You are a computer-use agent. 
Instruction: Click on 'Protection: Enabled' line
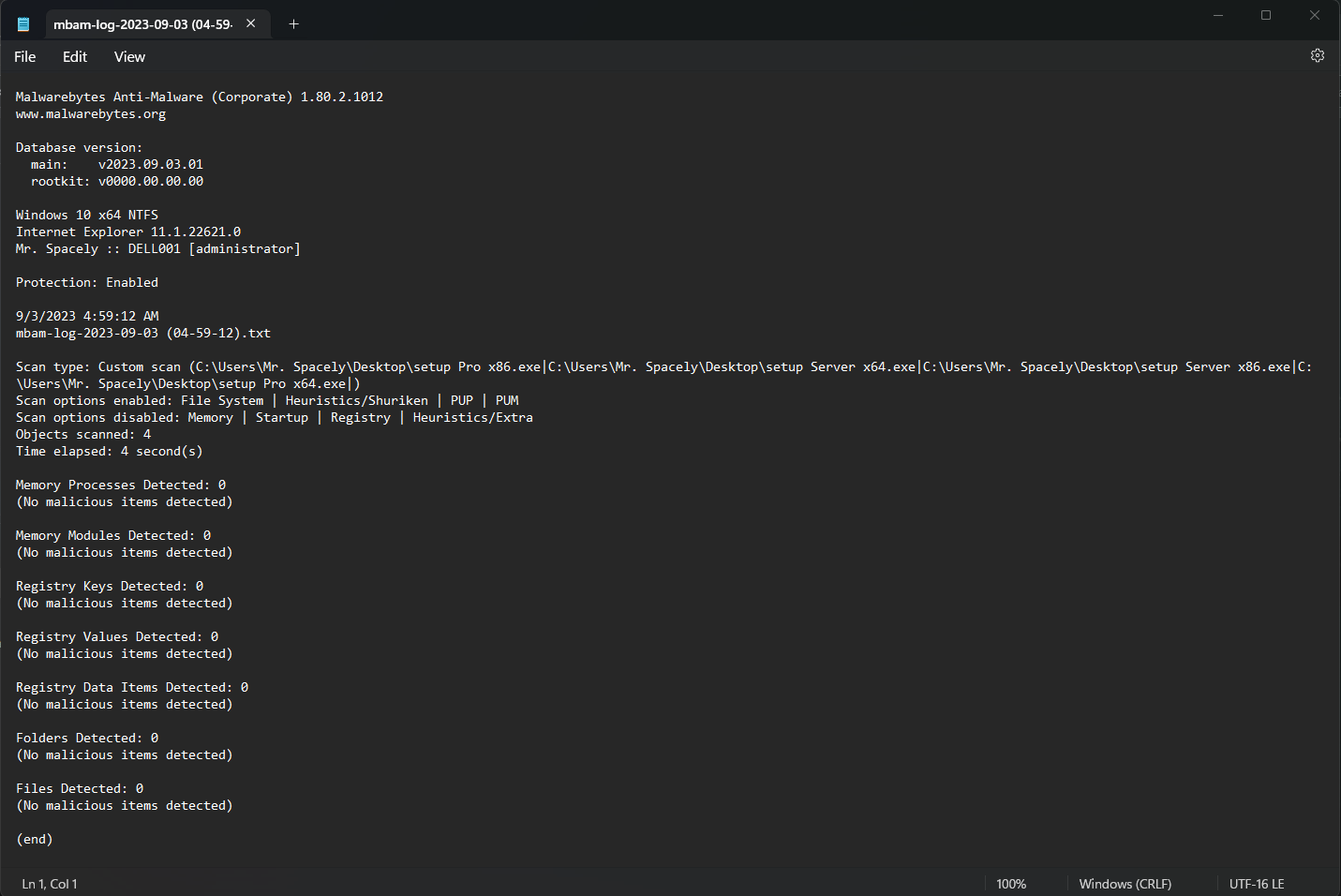click(87, 283)
